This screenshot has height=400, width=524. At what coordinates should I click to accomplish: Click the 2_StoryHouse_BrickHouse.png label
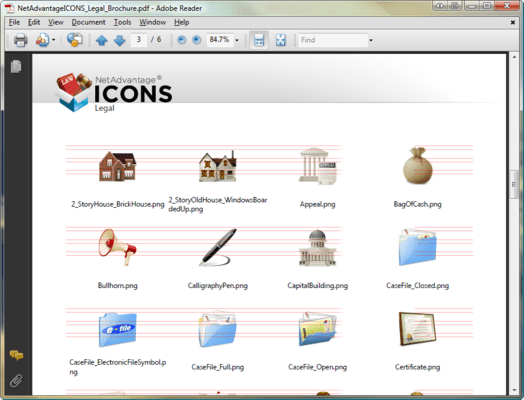coord(118,204)
